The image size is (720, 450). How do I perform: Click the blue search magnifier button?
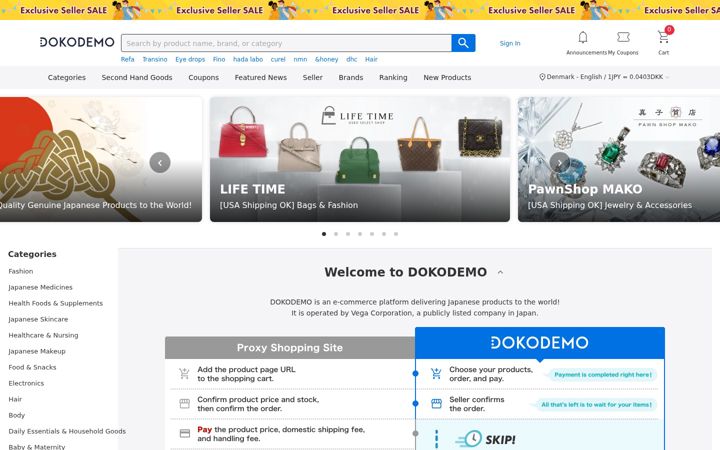click(463, 43)
